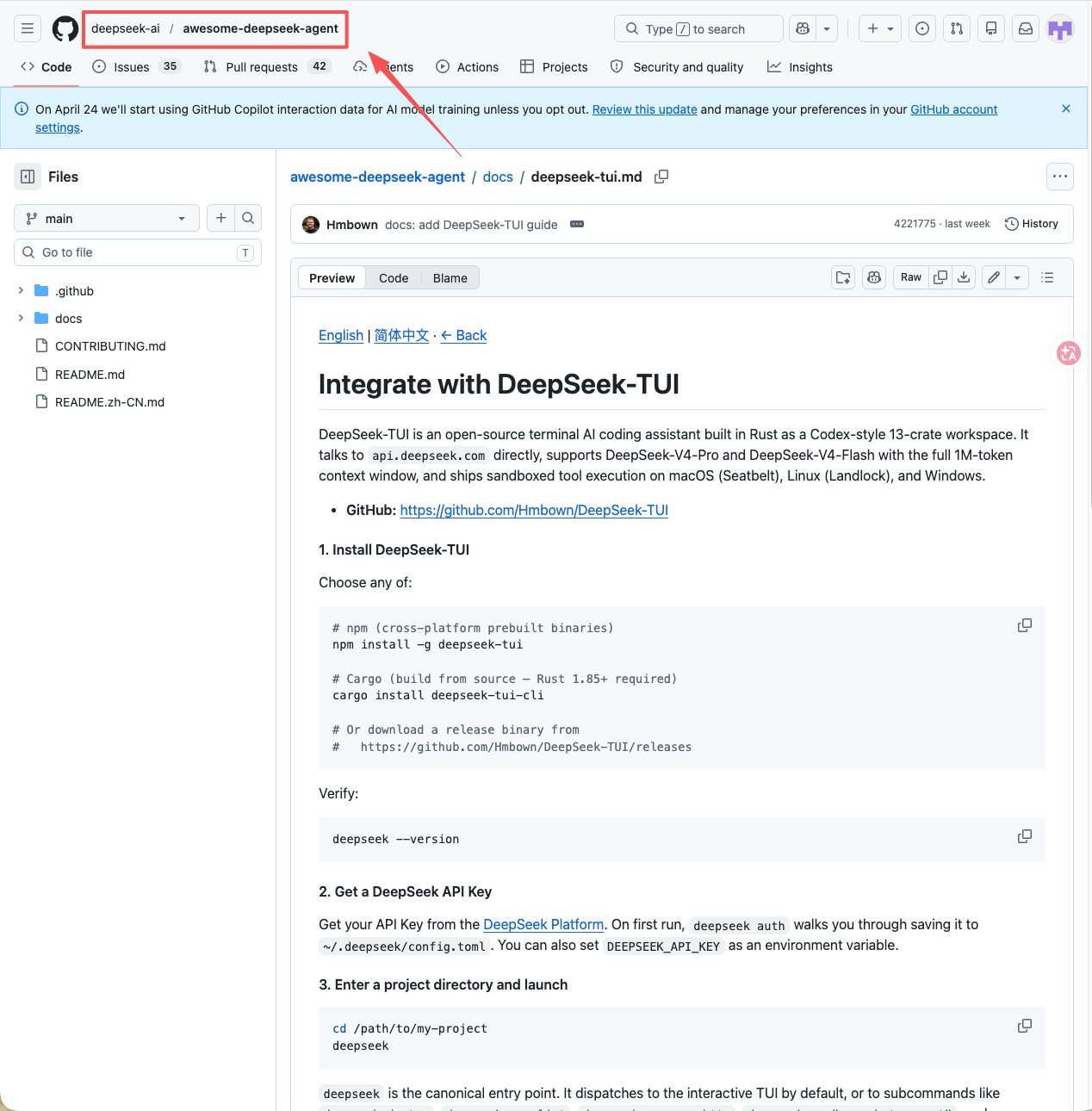Screen dimensions: 1092x1111
Task: Open Hmbown commit author link
Action: (351, 225)
